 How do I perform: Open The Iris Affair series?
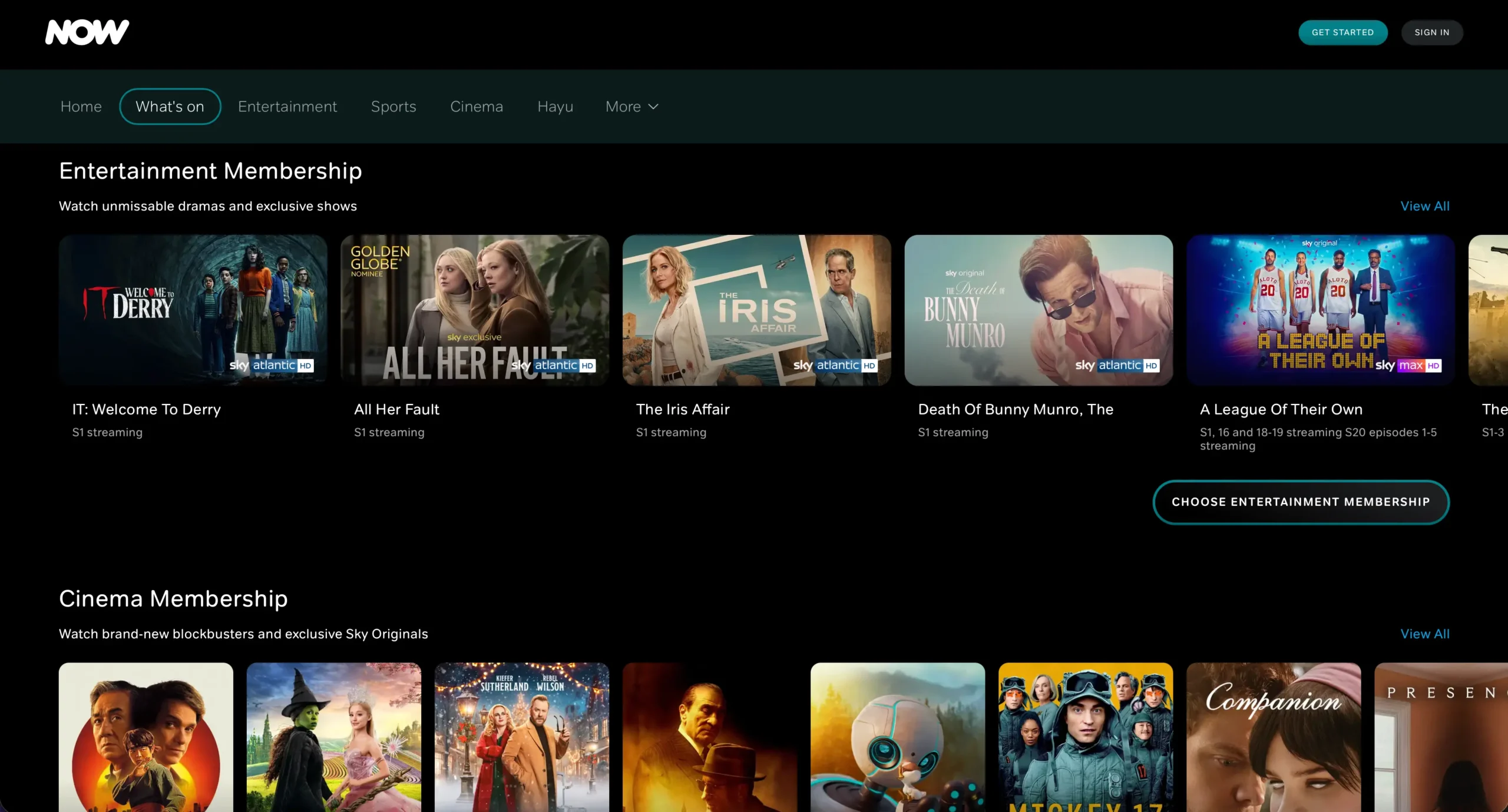[x=756, y=310]
